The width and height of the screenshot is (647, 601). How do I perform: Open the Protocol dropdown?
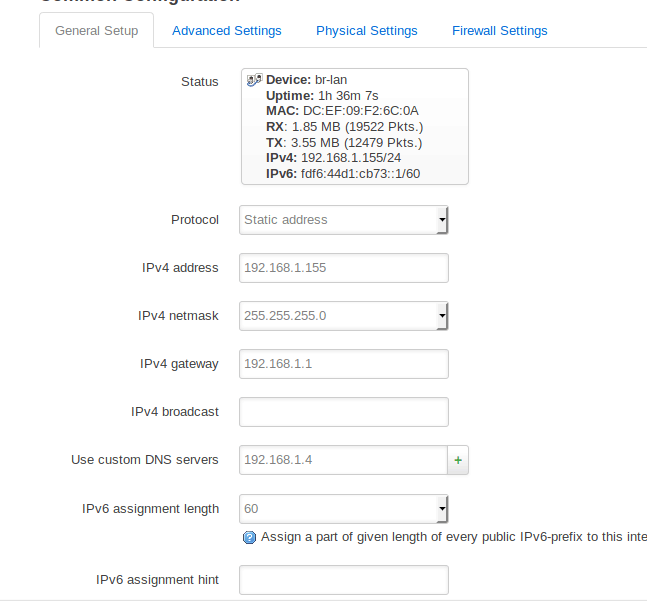344,220
